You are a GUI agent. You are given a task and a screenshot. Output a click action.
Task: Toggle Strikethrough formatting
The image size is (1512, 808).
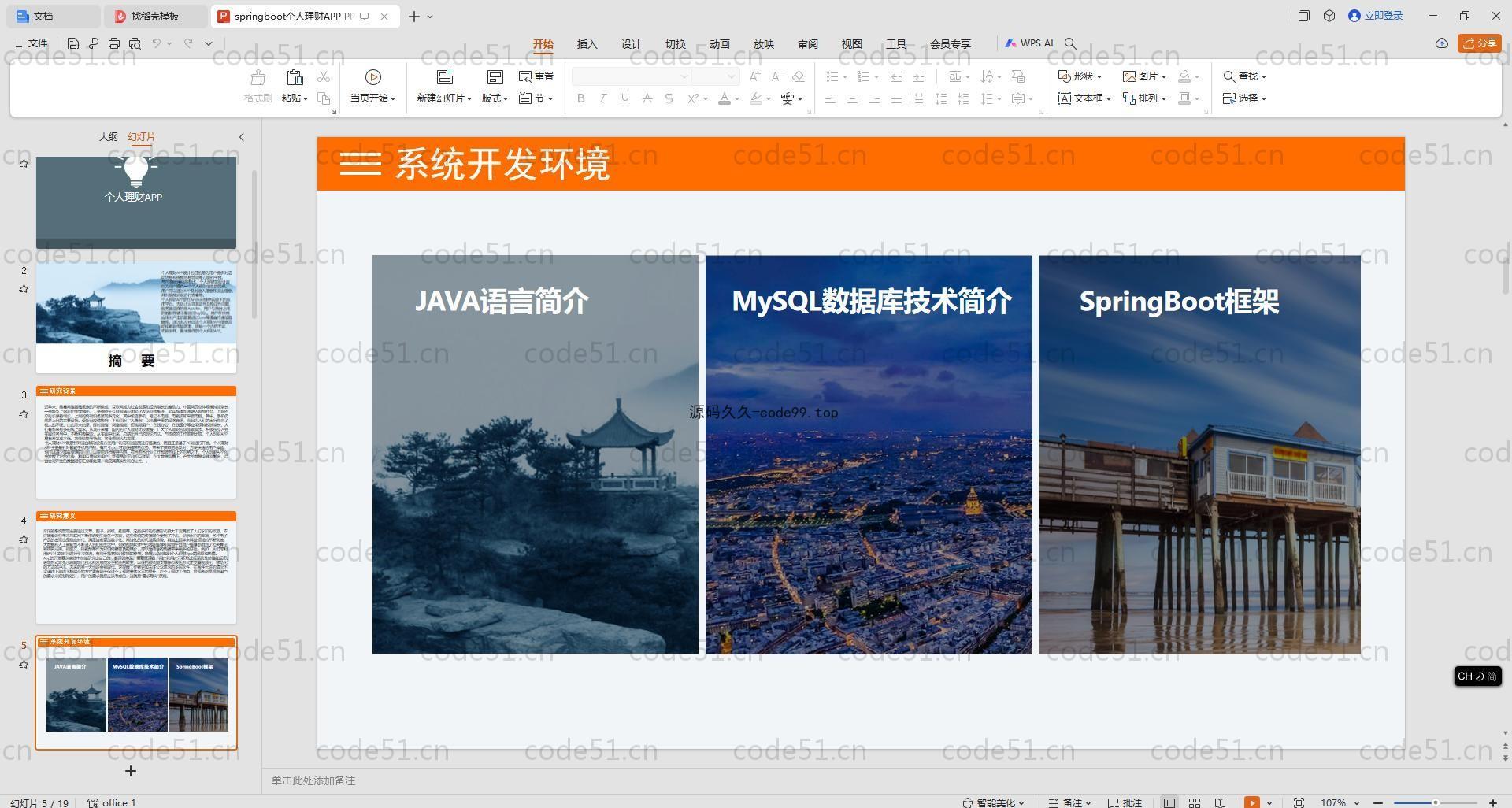pyautogui.click(x=647, y=98)
